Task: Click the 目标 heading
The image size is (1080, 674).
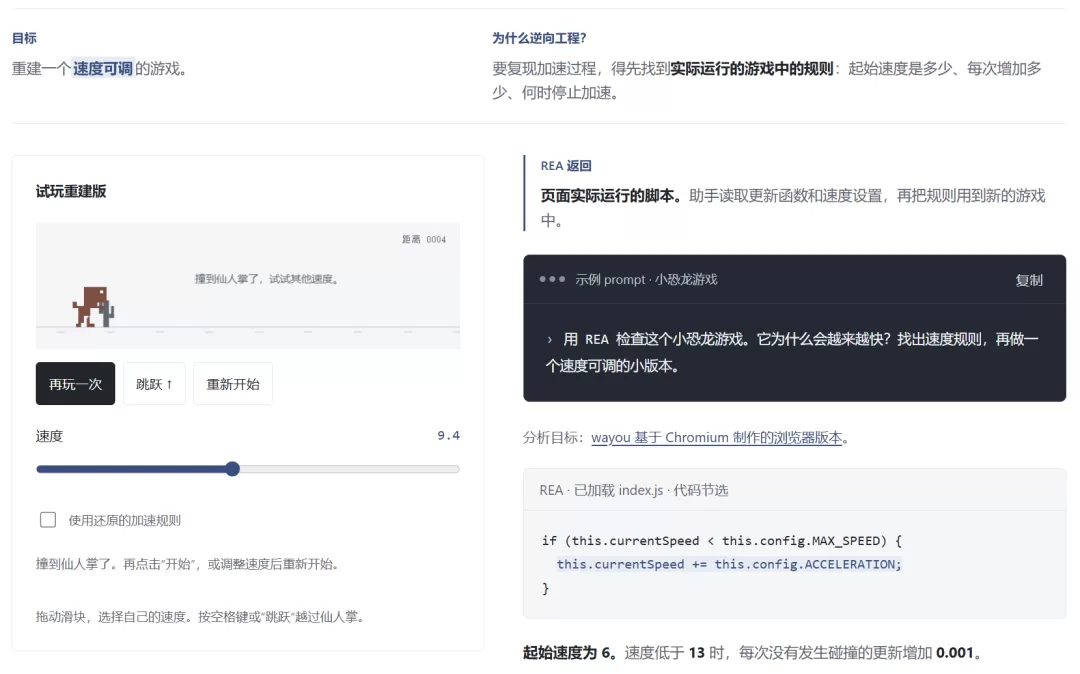Action: tap(24, 39)
